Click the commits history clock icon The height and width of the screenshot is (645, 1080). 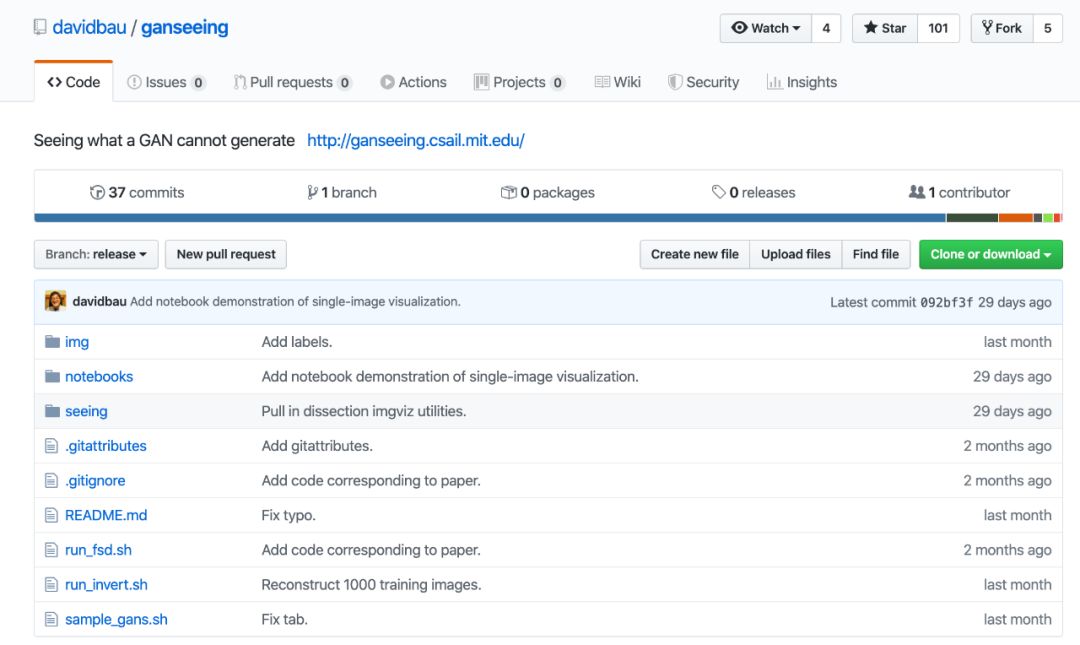coord(97,193)
